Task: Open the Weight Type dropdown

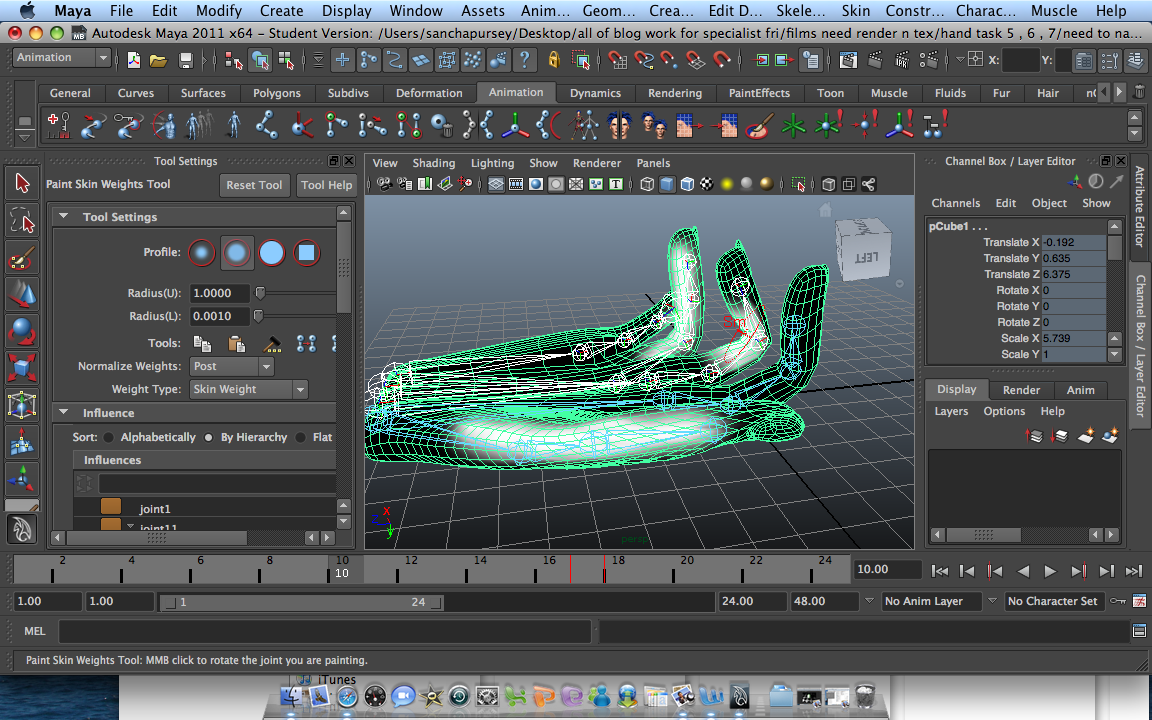Action: tap(248, 389)
